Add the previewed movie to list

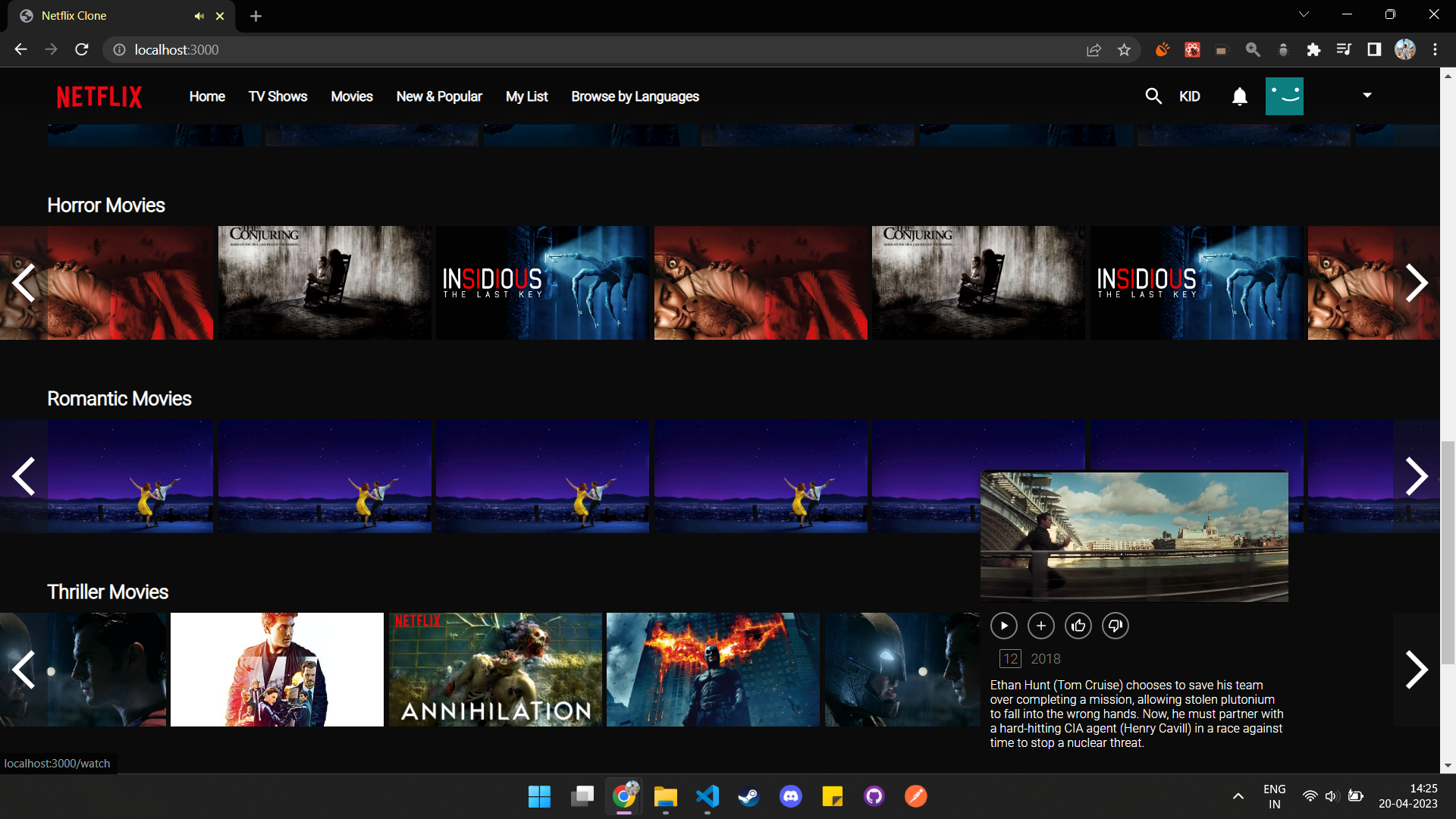[1041, 625]
